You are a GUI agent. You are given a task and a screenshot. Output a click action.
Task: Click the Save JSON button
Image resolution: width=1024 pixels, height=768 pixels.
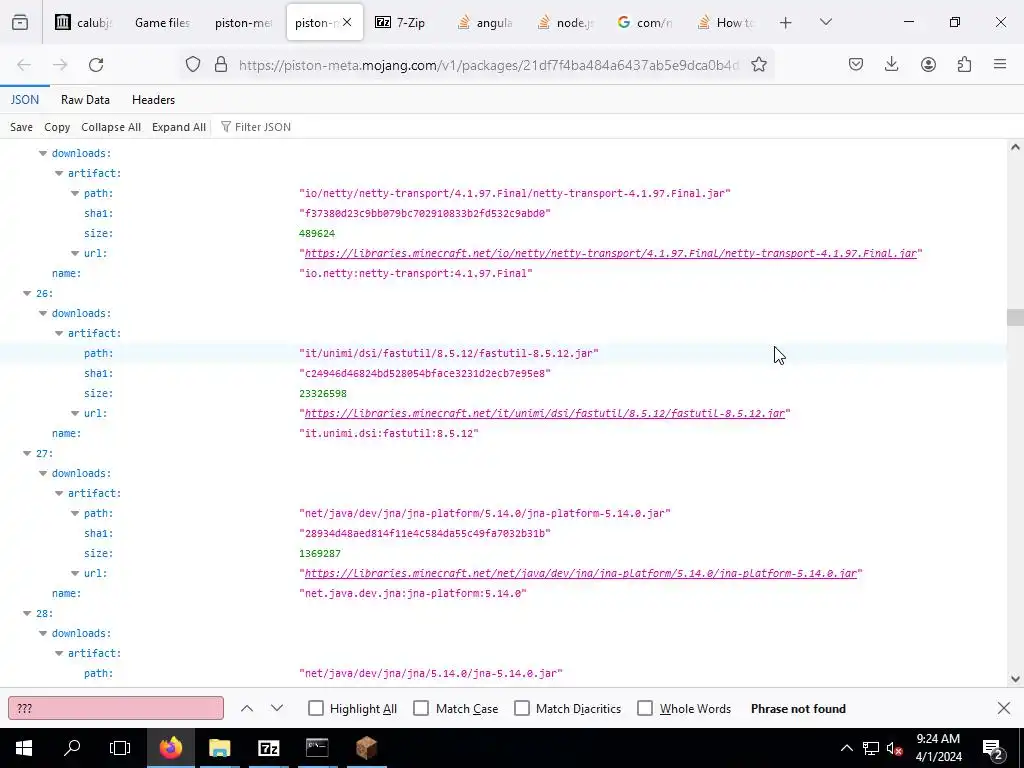[x=21, y=127]
